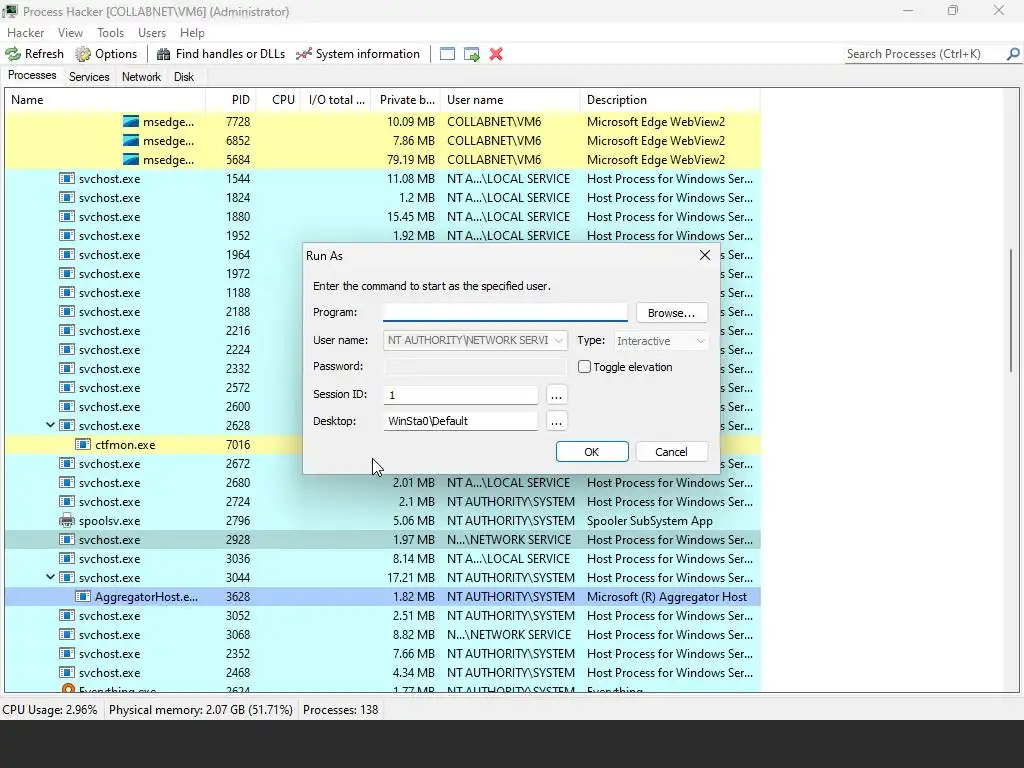The image size is (1024, 768).
Task: Click 'Microsoft (R) Aggregator Host' description
Action: [667, 596]
